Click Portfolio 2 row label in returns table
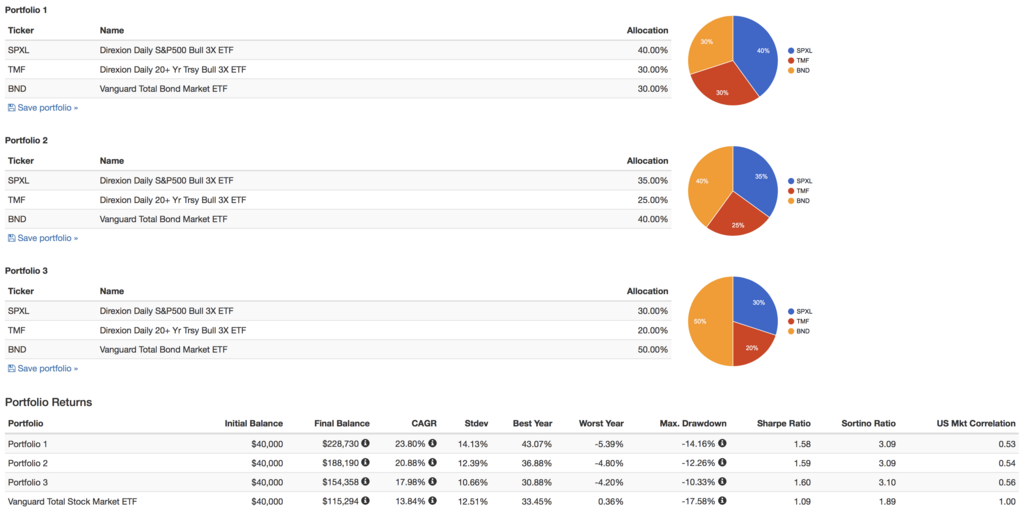Screen dimensions: 1024x512 27,462
